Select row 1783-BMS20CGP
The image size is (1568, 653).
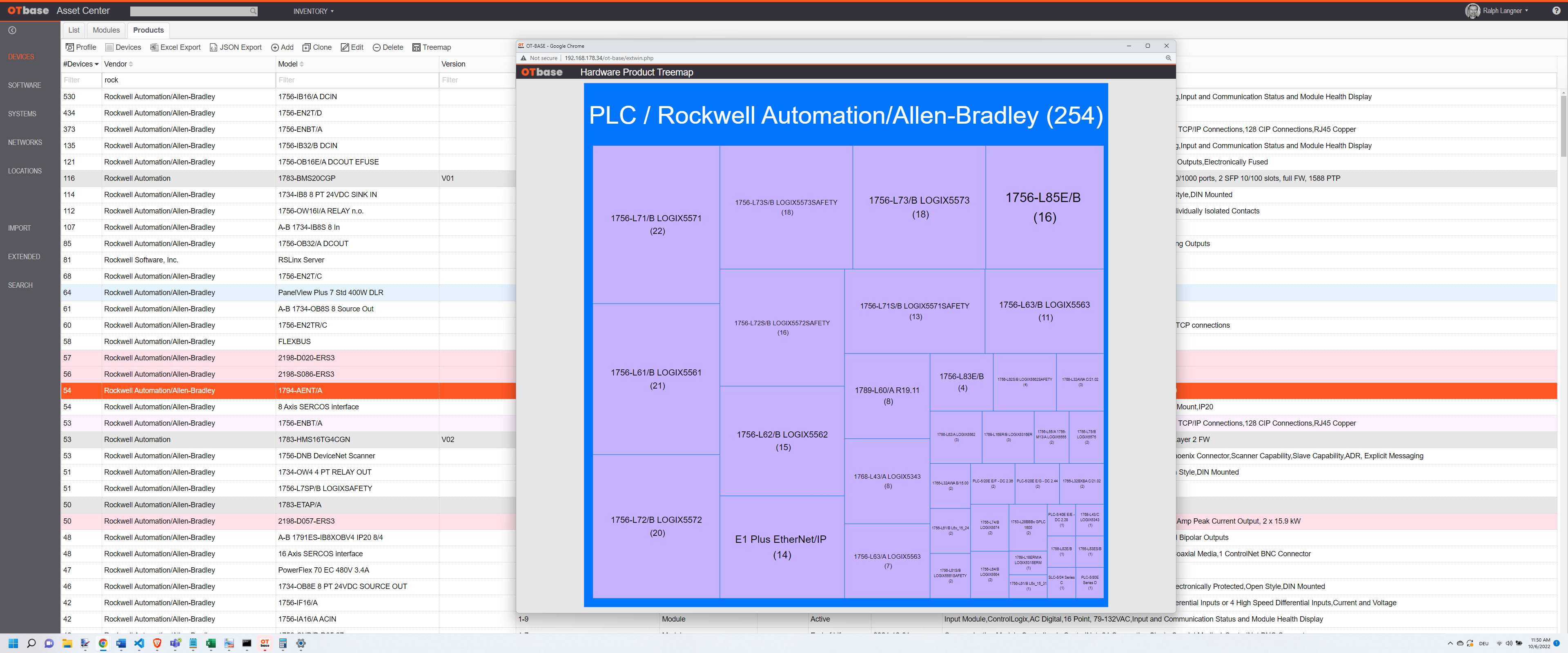[x=289, y=178]
